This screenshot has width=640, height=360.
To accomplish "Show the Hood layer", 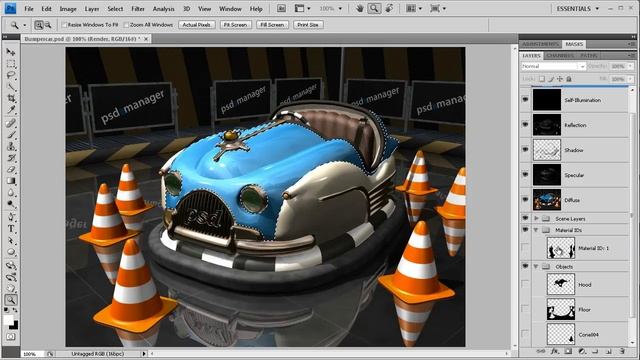I will click(x=525, y=284).
